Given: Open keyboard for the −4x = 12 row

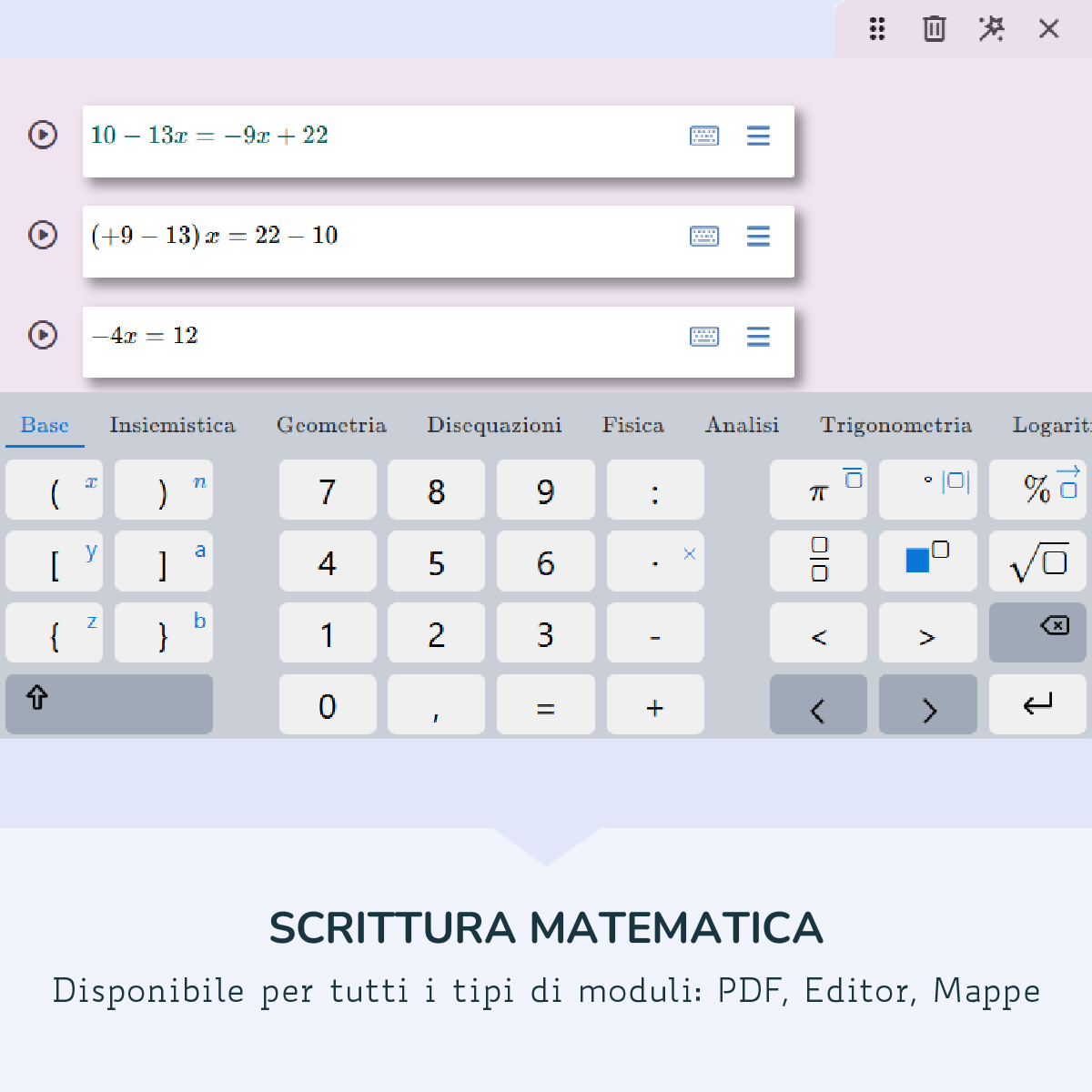Looking at the screenshot, I should point(704,337).
